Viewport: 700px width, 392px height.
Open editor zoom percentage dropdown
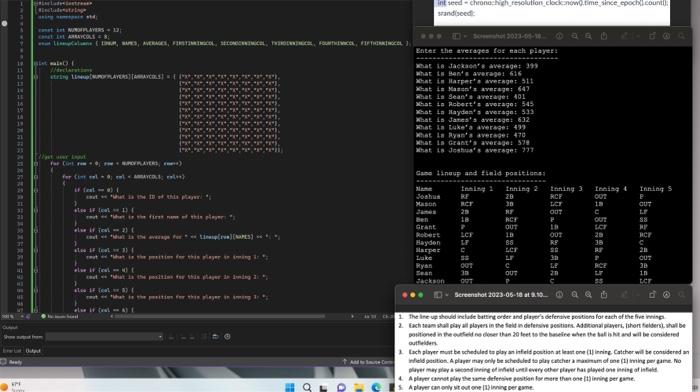tap(12, 317)
